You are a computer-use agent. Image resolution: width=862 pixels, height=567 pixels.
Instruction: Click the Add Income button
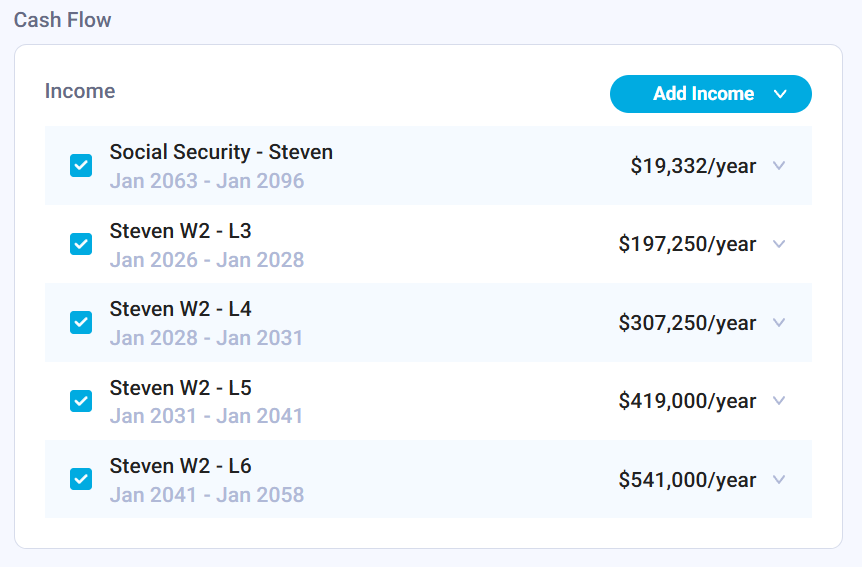(x=703, y=94)
